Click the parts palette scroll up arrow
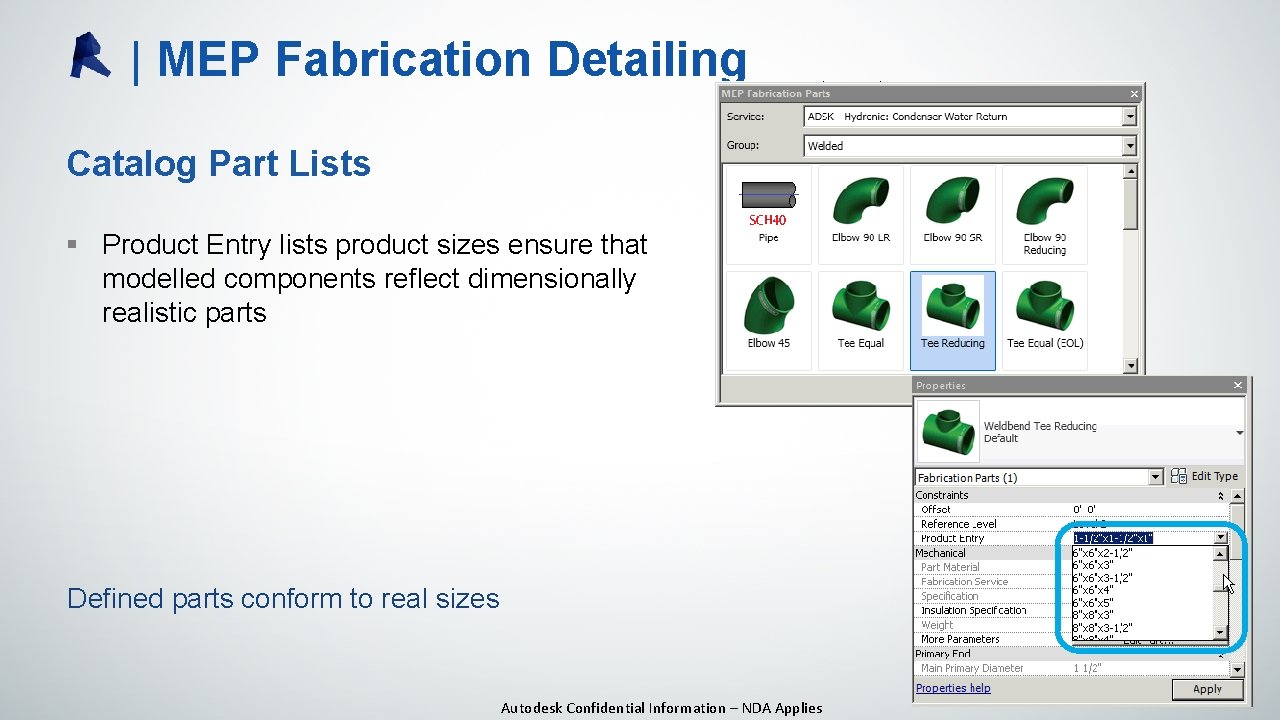The image size is (1280, 720). point(1130,172)
